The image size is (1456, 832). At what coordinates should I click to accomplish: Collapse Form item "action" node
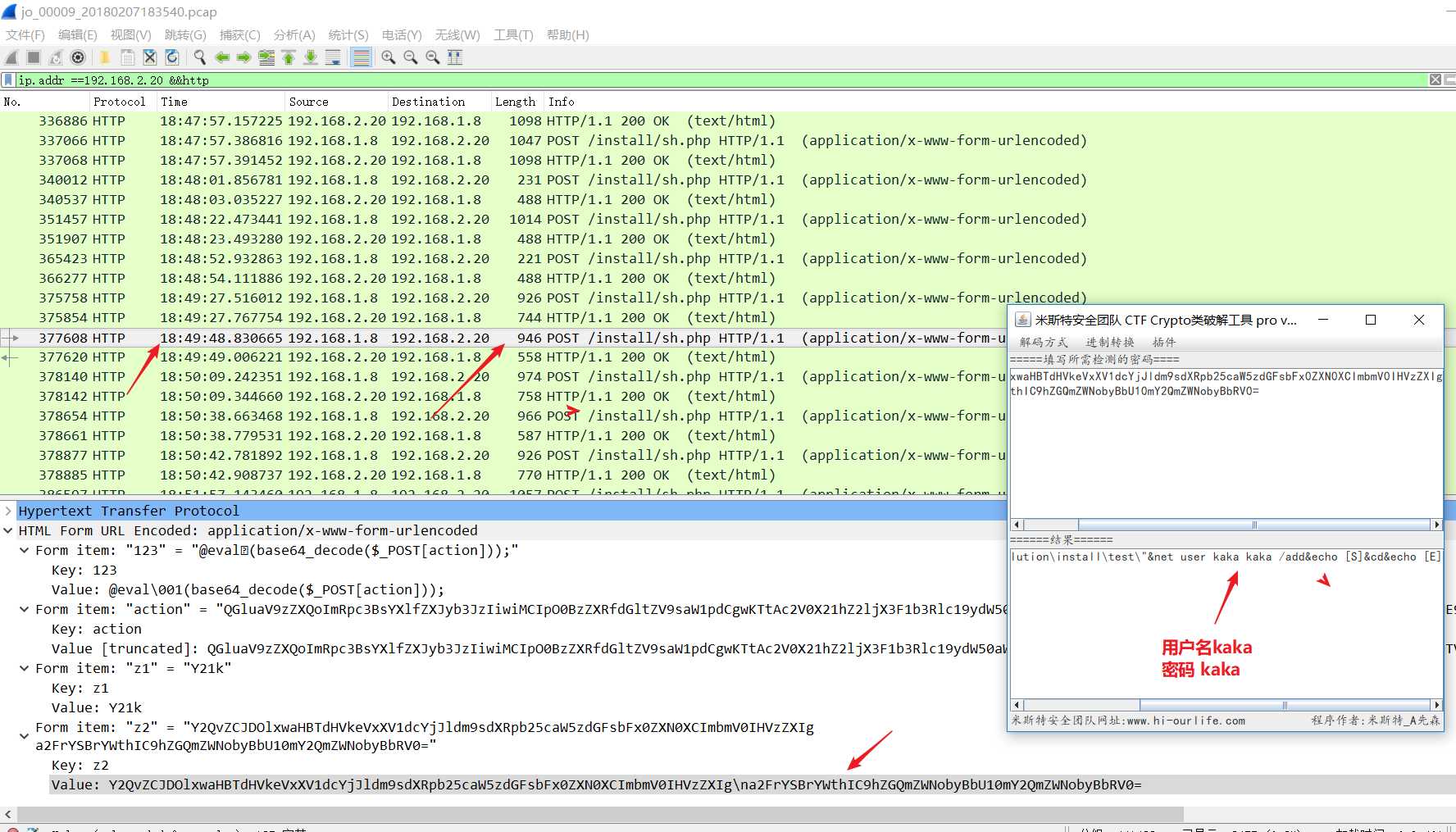tap(25, 609)
